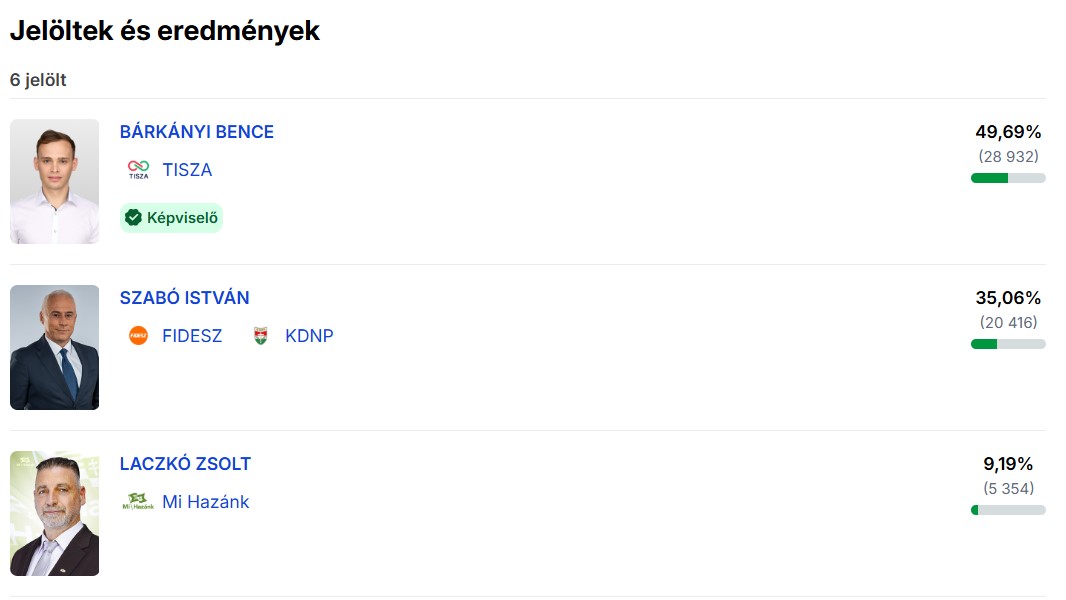Click the 28 932 vote count text

(1008, 157)
